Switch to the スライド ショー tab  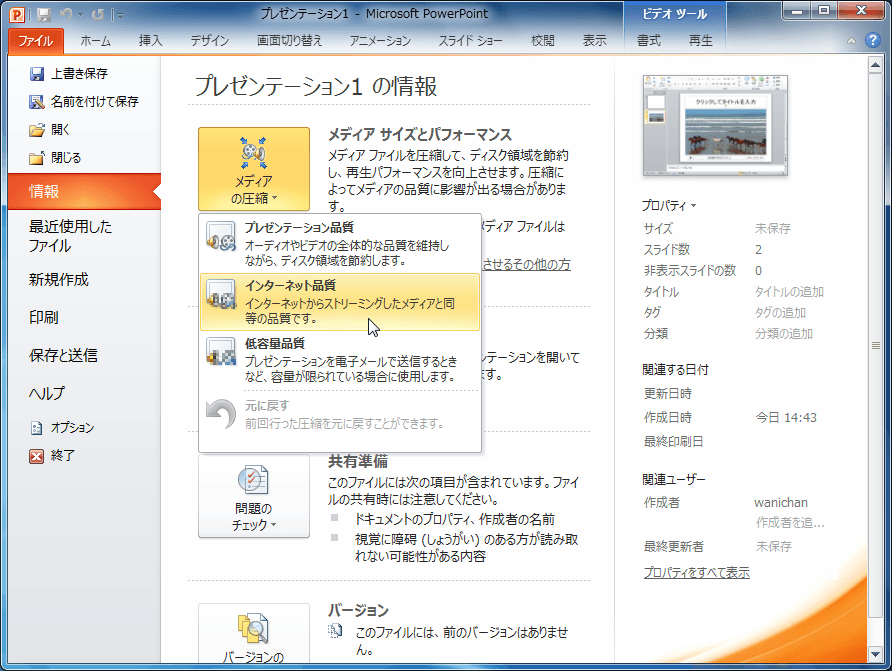click(470, 41)
